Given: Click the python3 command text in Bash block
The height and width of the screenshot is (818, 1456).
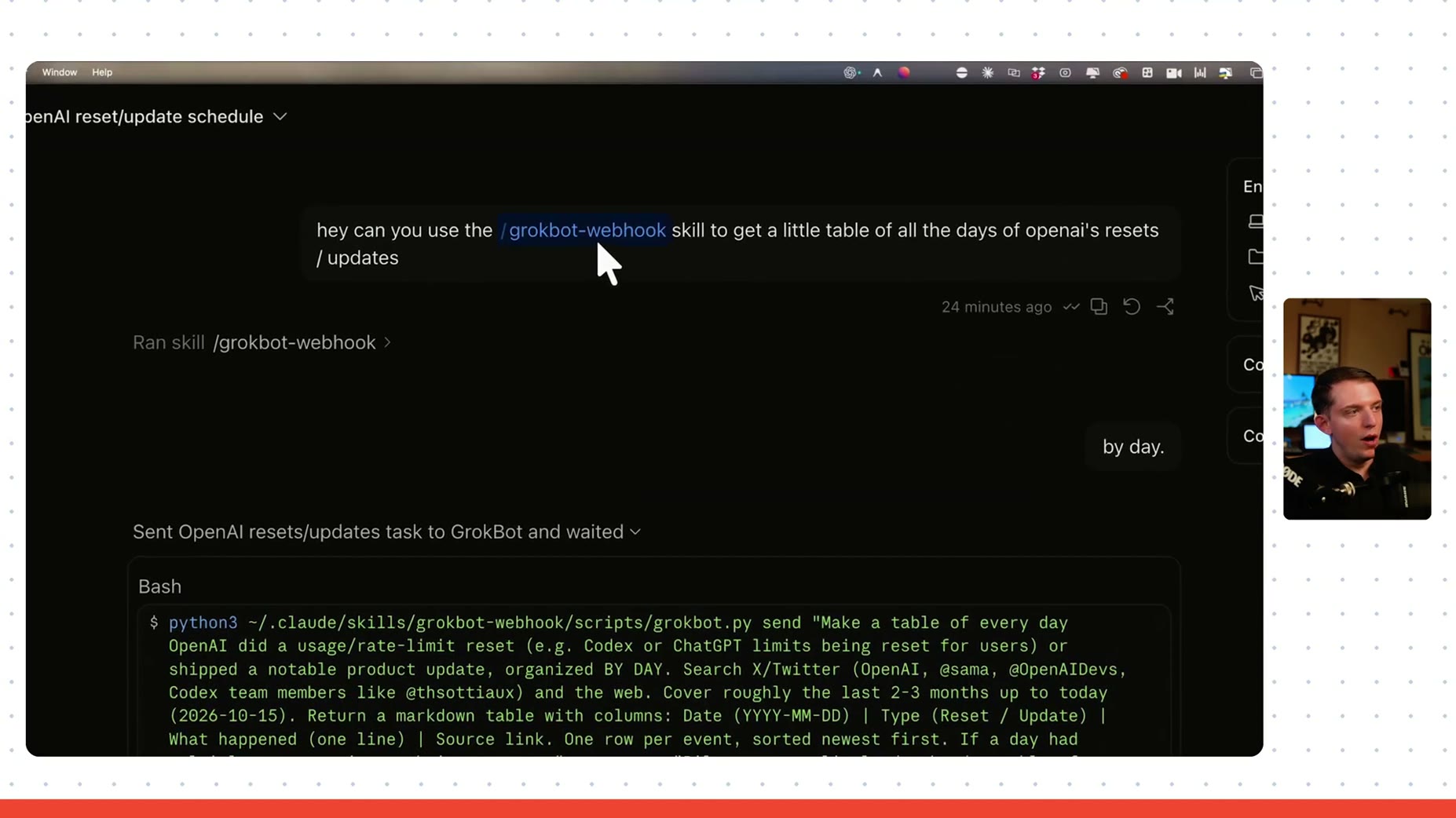Looking at the screenshot, I should [203, 623].
